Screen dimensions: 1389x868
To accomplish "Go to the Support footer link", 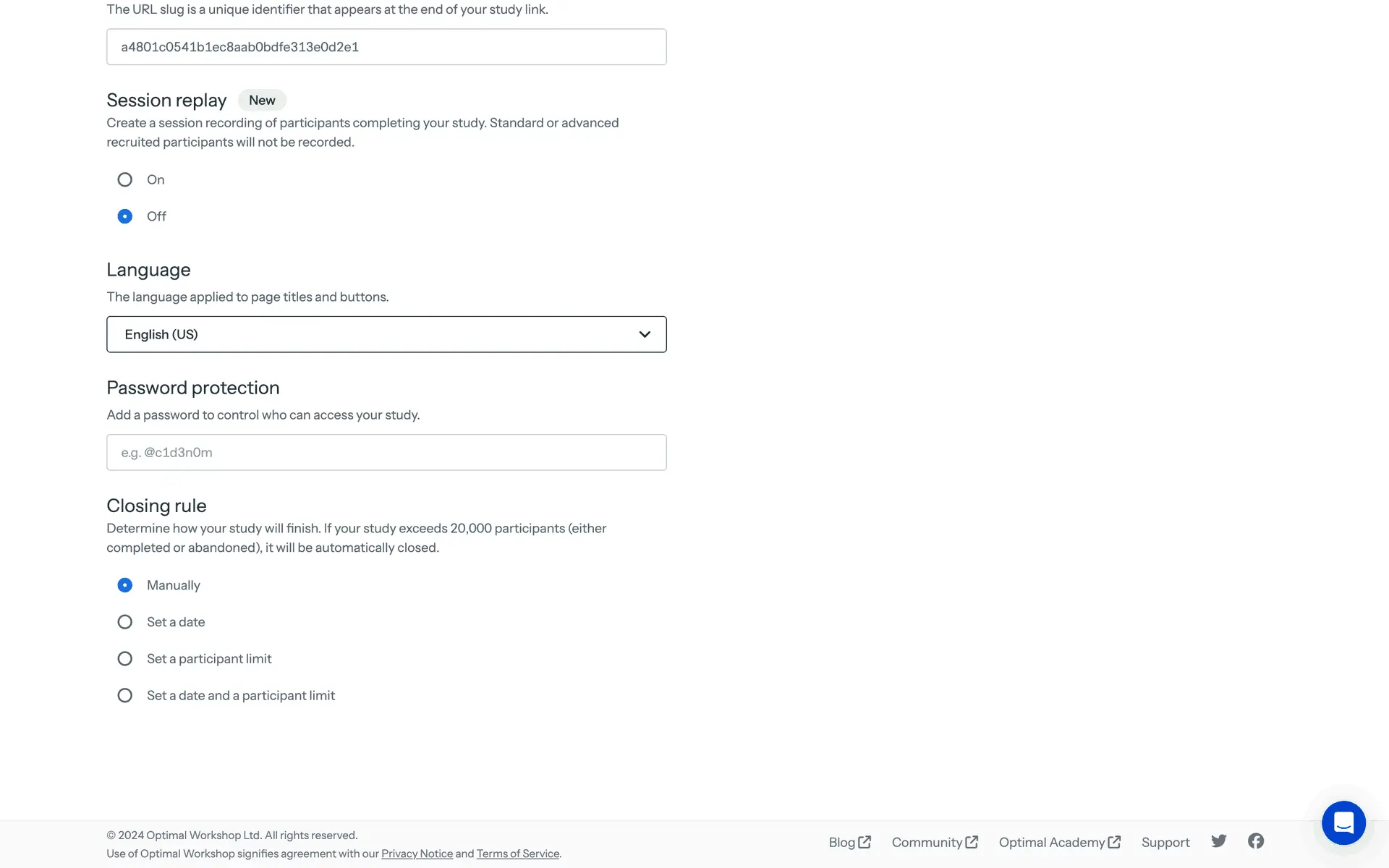I will click(x=1165, y=842).
